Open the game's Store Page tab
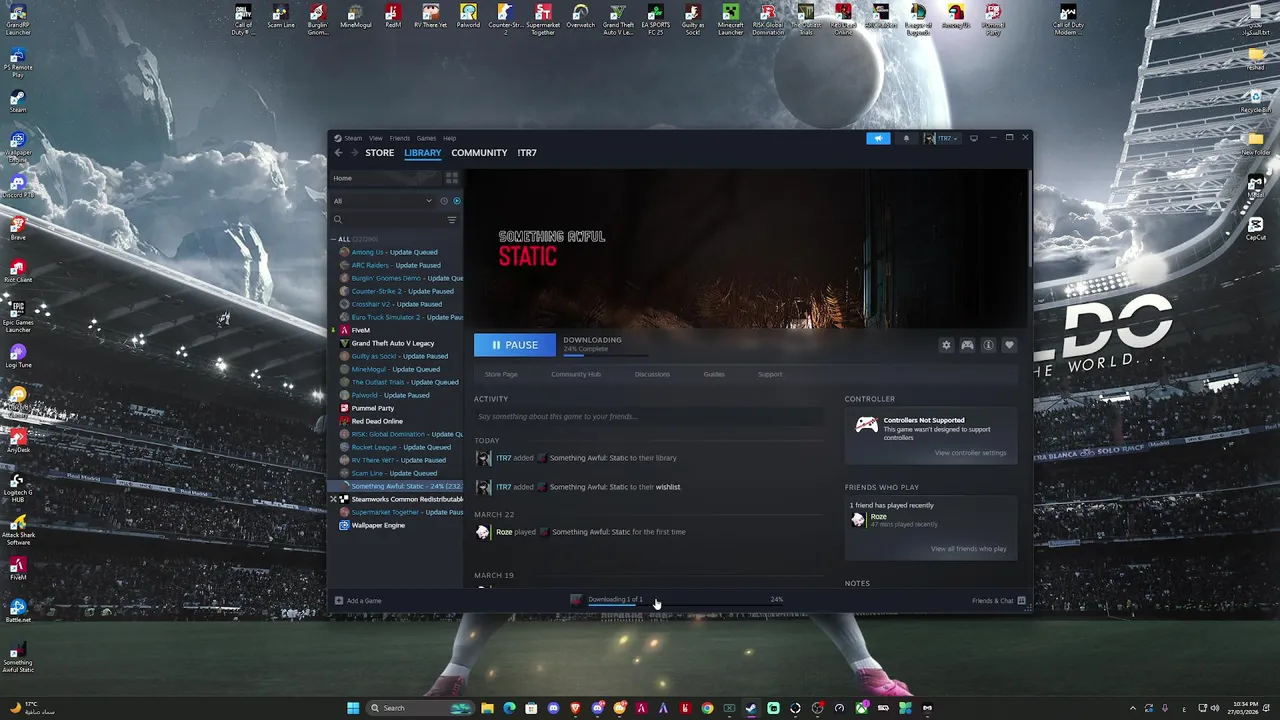 (501, 374)
